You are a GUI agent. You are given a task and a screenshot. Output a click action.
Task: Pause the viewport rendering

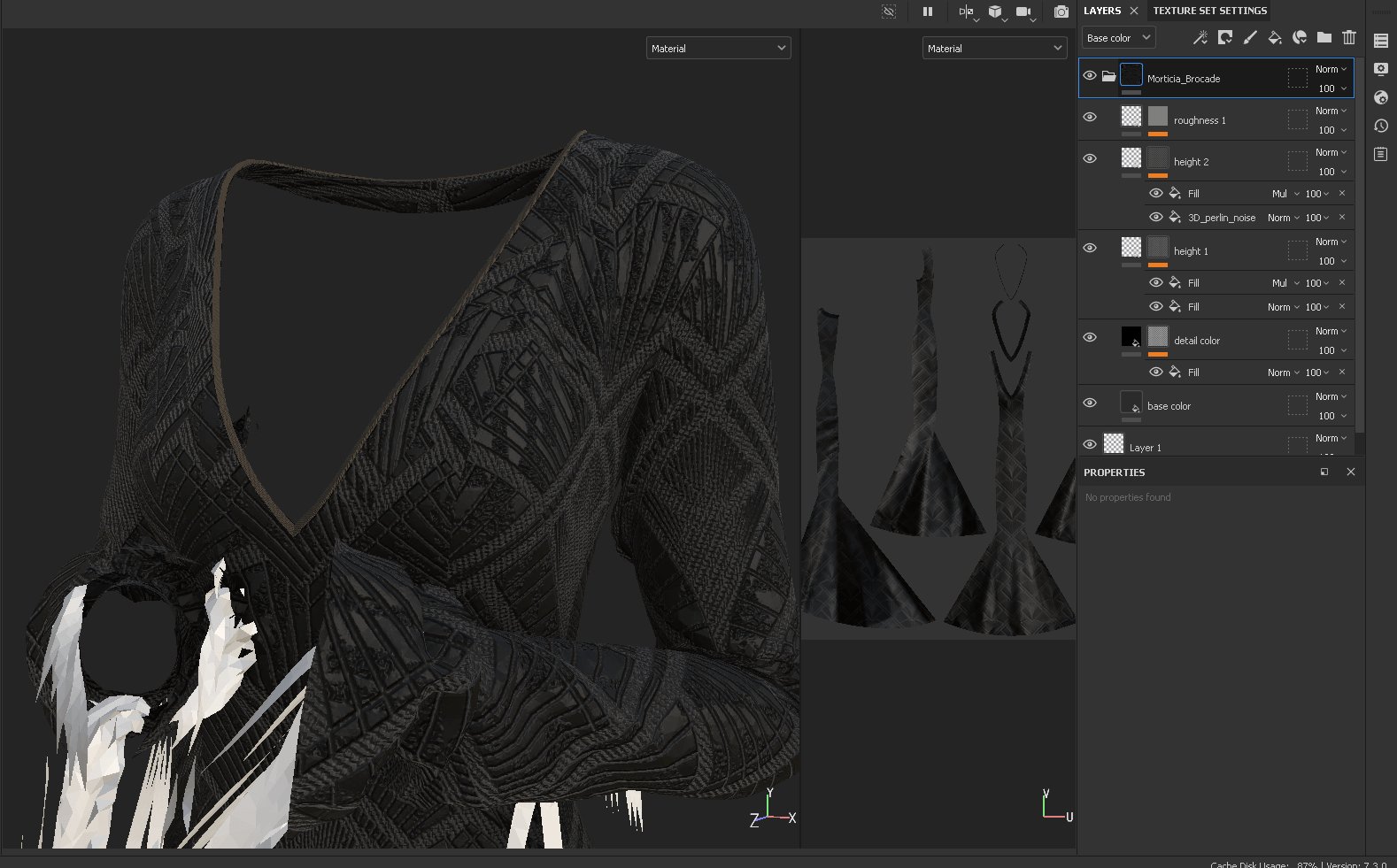pyautogui.click(x=928, y=12)
